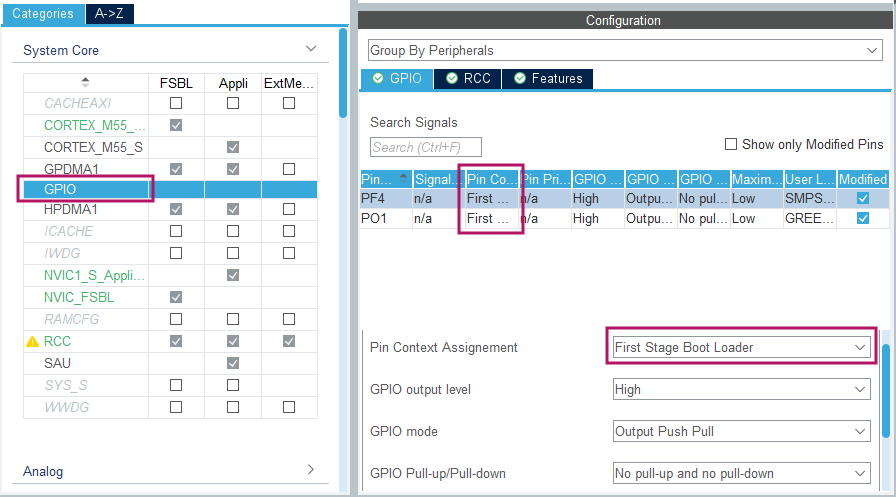Click the SMPS user label cell for PF4
Screen dimensions: 896x497
(809, 198)
